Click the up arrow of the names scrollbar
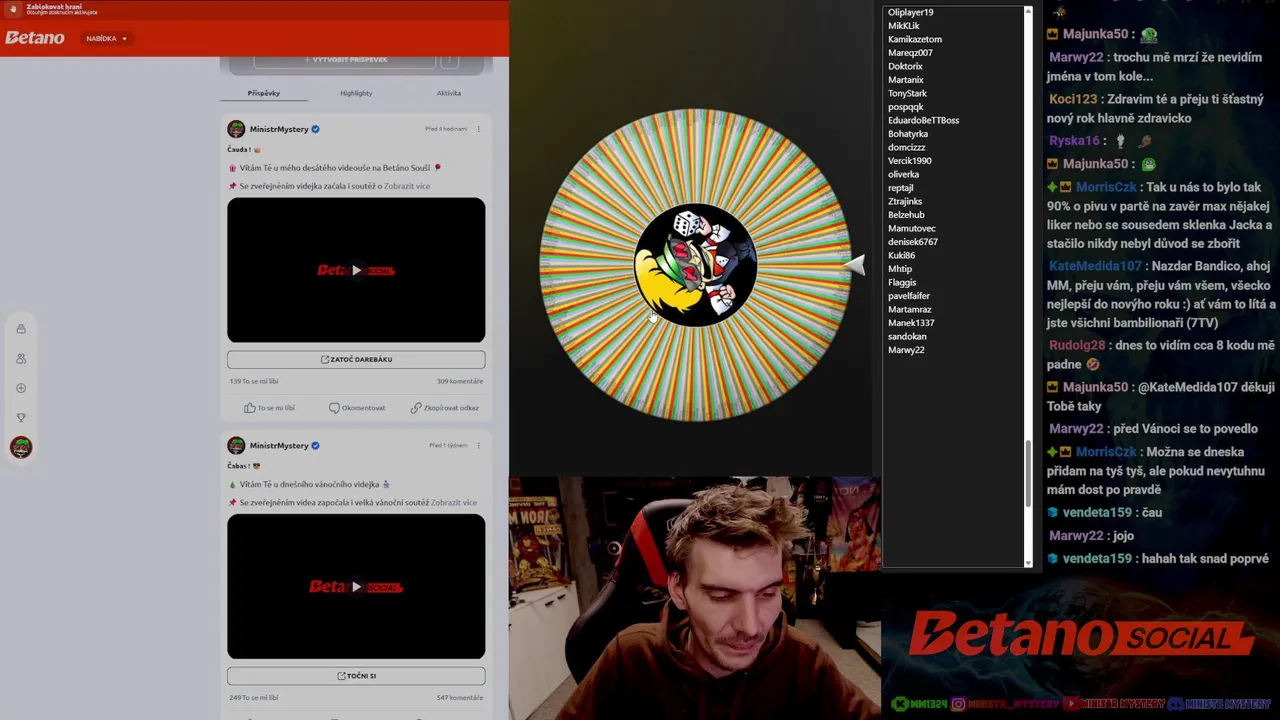The width and height of the screenshot is (1280, 720). [1028, 11]
